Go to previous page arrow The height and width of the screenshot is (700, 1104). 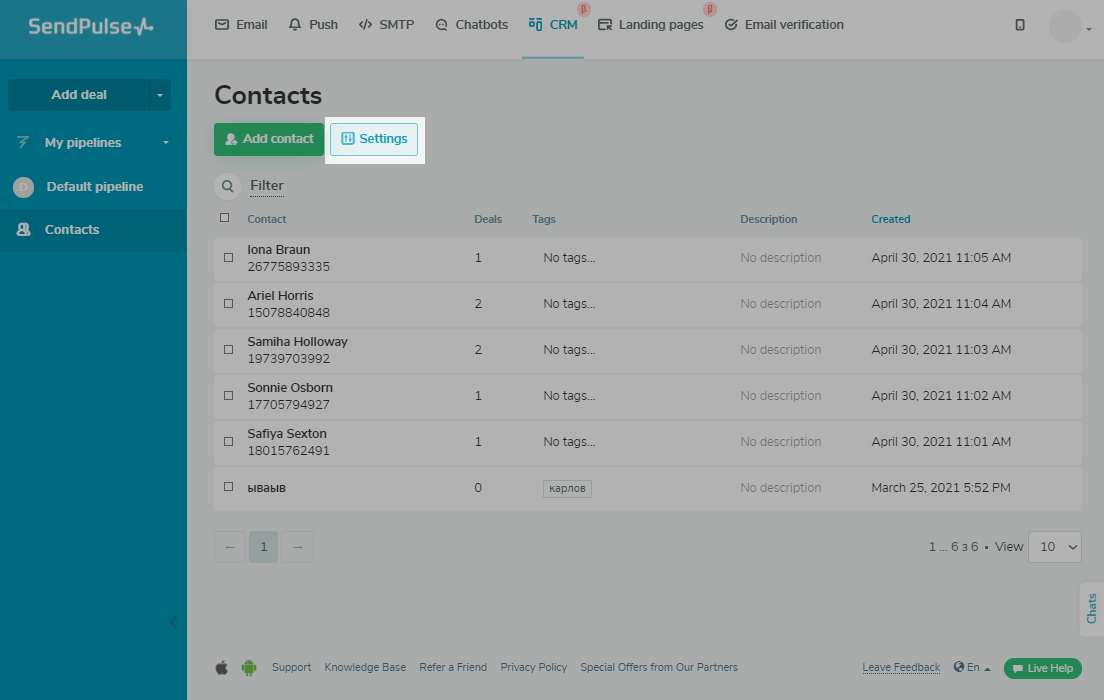point(230,547)
